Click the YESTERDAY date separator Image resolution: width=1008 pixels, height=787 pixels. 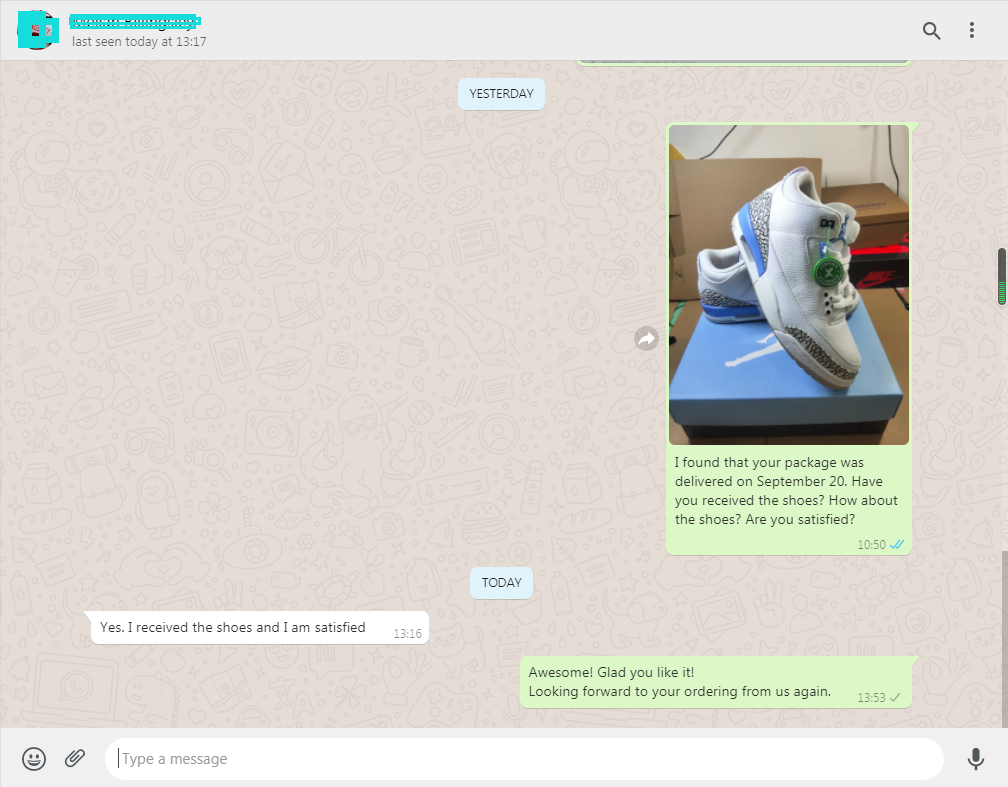pos(501,94)
